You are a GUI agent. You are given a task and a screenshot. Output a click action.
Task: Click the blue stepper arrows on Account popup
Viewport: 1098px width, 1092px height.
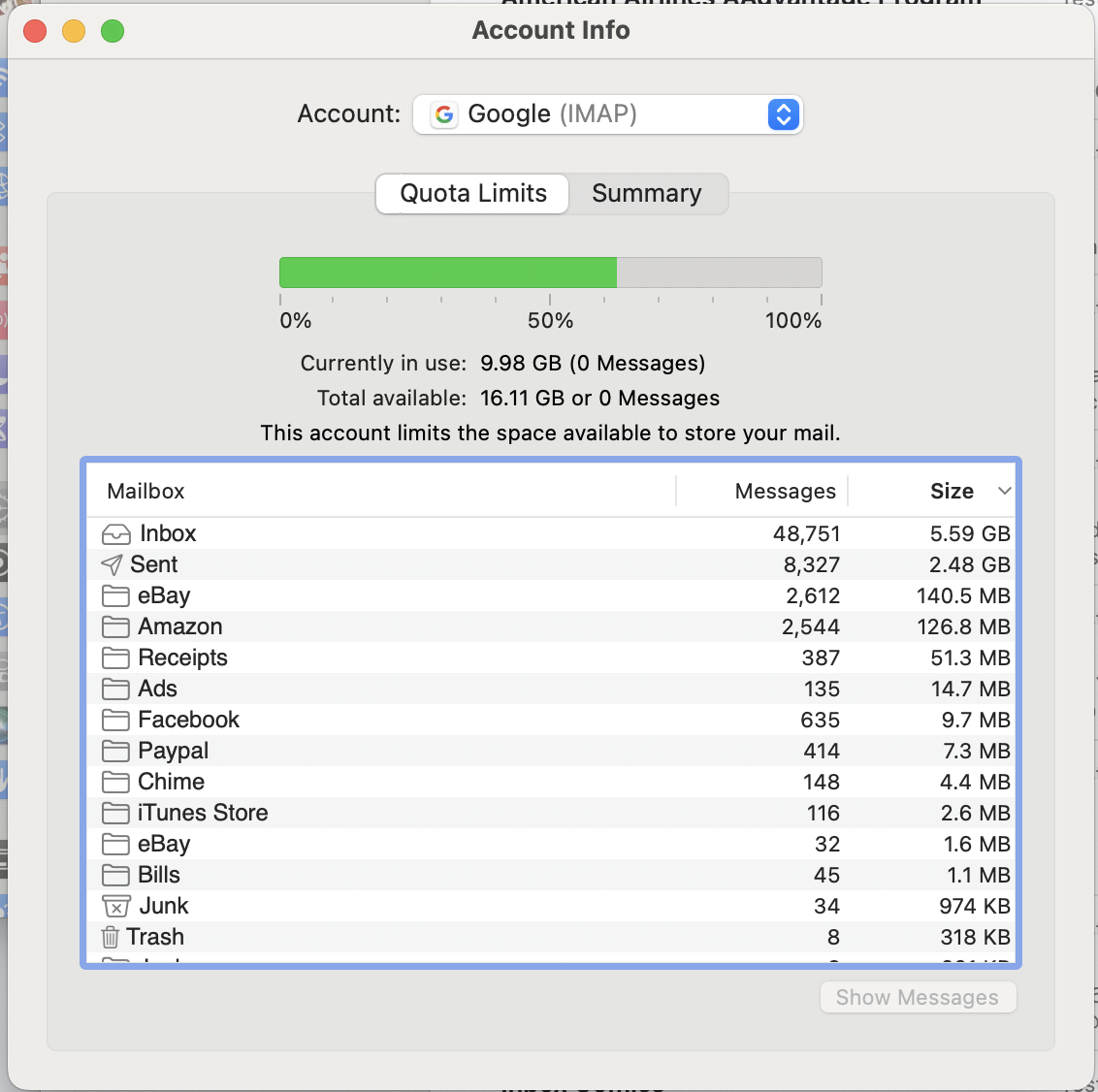click(784, 114)
